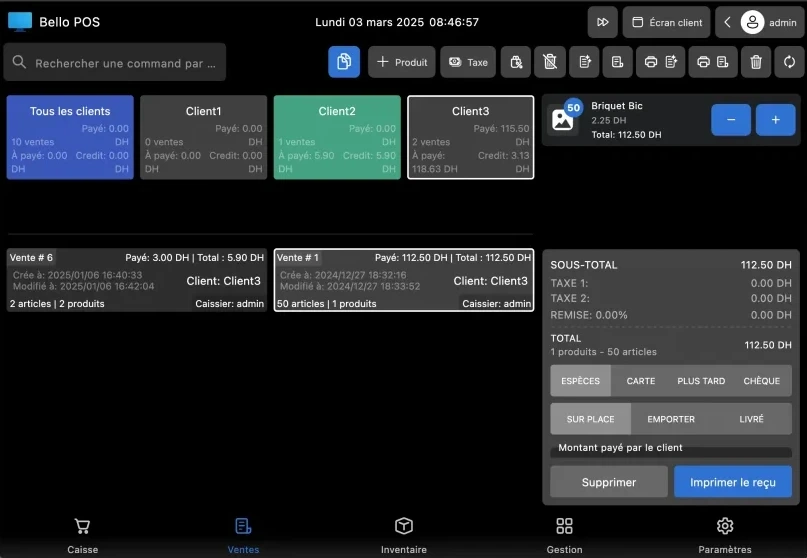Image resolution: width=807 pixels, height=558 pixels.
Task: Choose PLUS TARD payment method
Action: click(701, 381)
